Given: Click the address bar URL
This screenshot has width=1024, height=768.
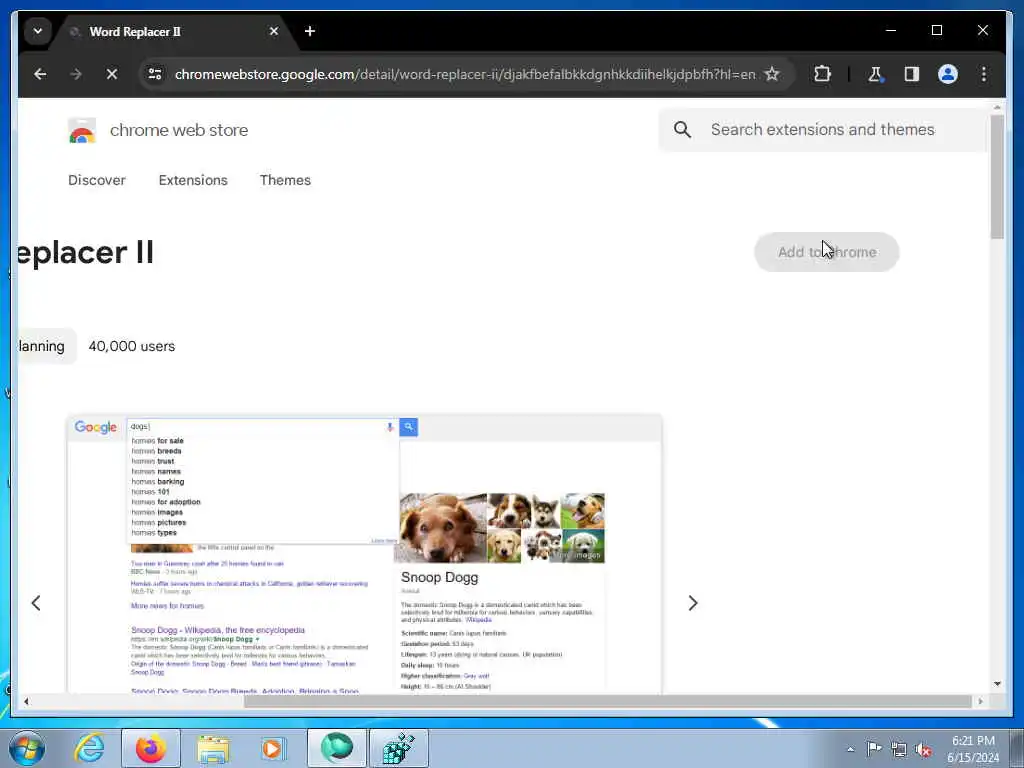Looking at the screenshot, I should [x=465, y=74].
